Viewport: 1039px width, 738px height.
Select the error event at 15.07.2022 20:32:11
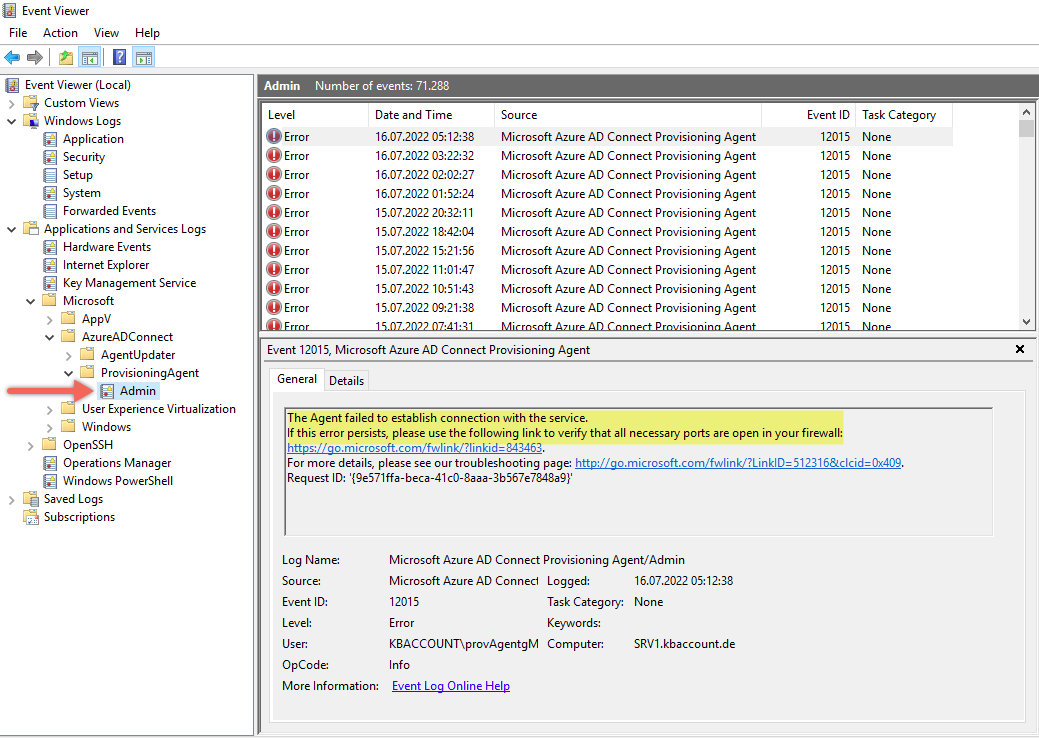[x=608, y=213]
